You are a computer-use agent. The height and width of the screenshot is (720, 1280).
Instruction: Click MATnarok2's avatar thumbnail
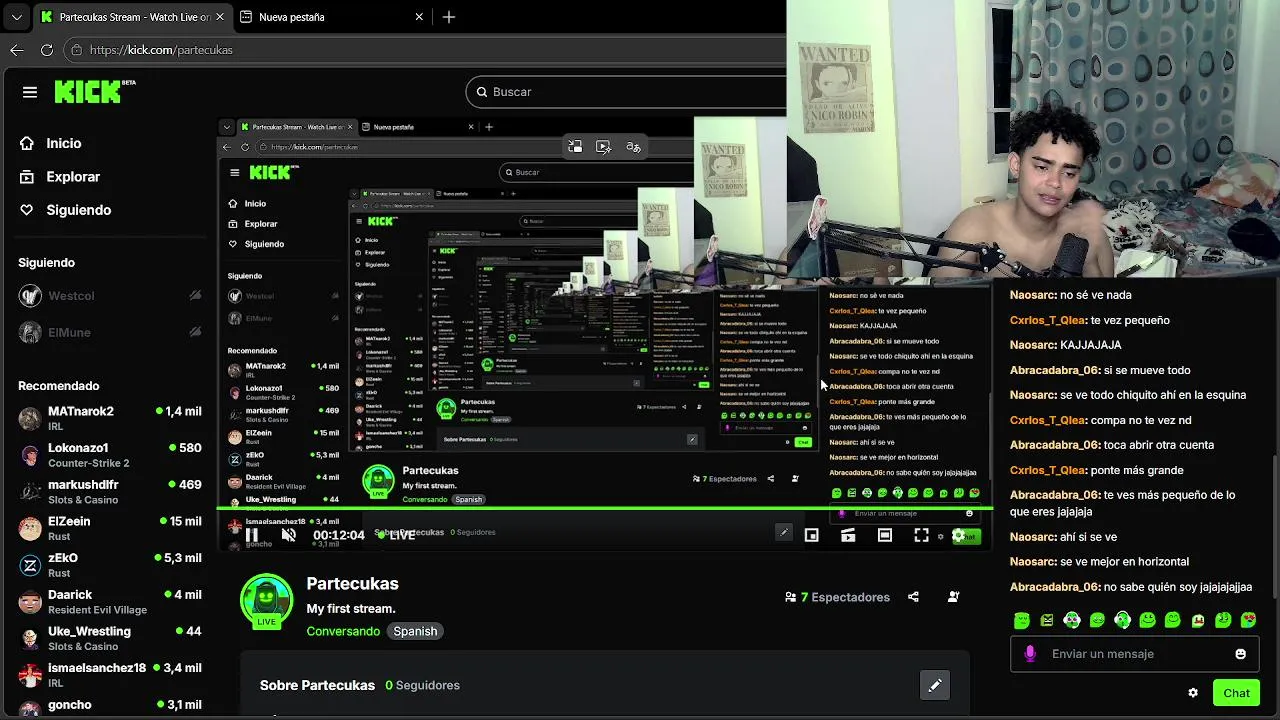tap(30, 418)
